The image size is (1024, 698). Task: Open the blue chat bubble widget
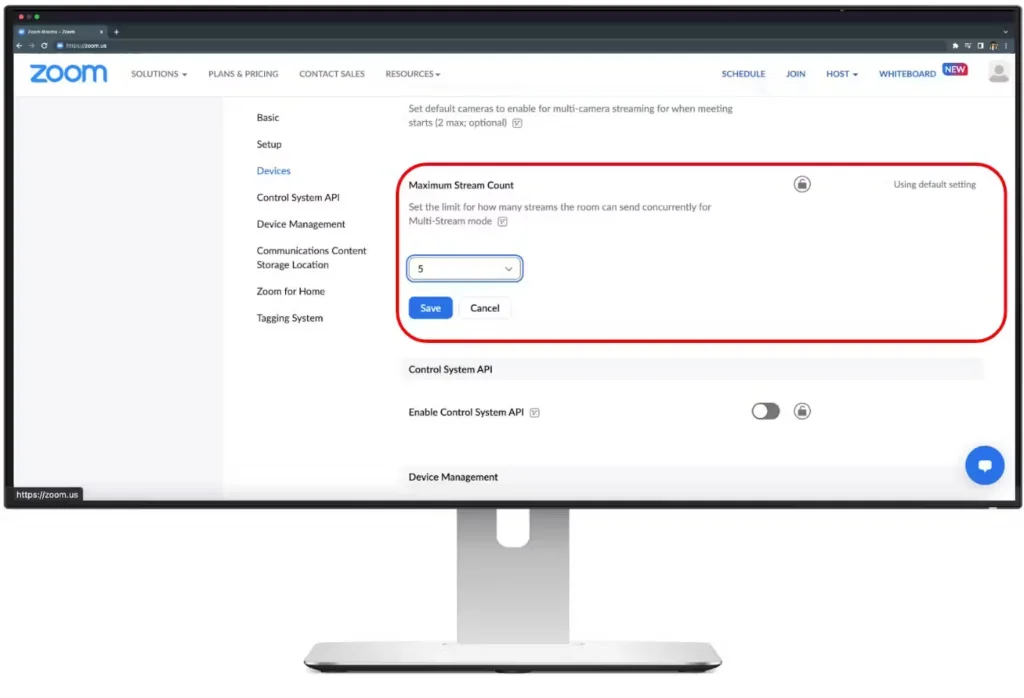pyautogui.click(x=984, y=466)
